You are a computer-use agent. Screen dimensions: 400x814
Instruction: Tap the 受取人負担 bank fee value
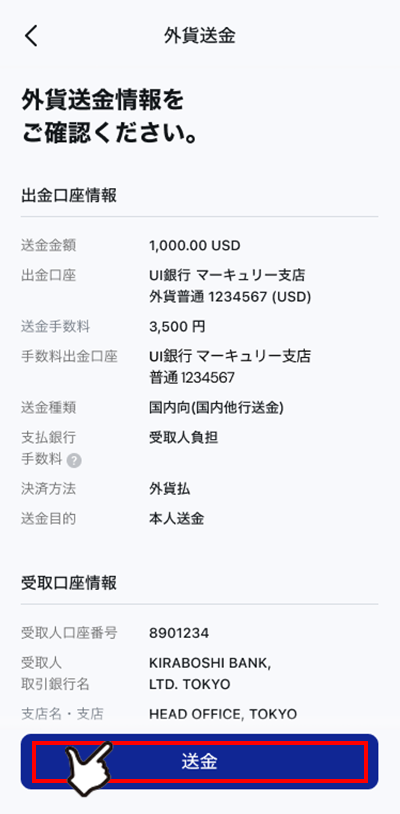[x=183, y=438]
